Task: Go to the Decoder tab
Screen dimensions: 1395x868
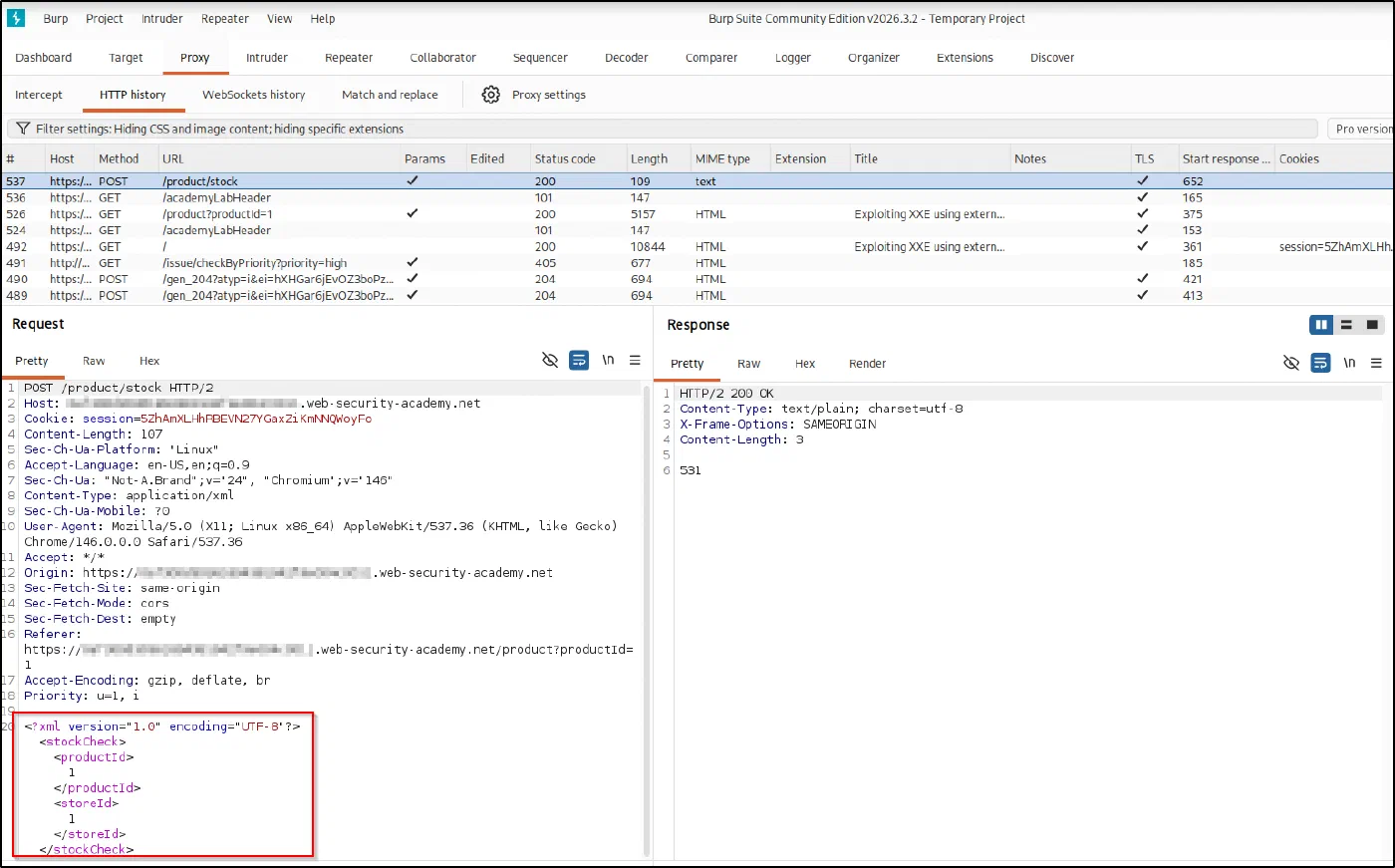Action: pyautogui.click(x=627, y=58)
